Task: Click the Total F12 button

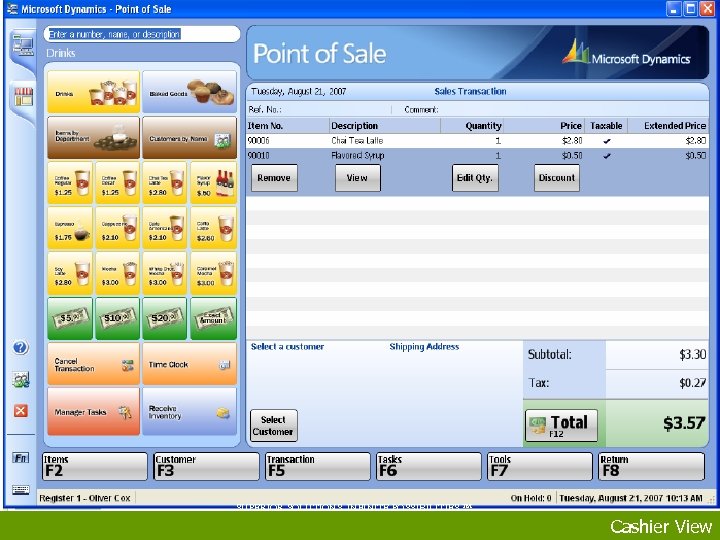Action: click(x=561, y=426)
